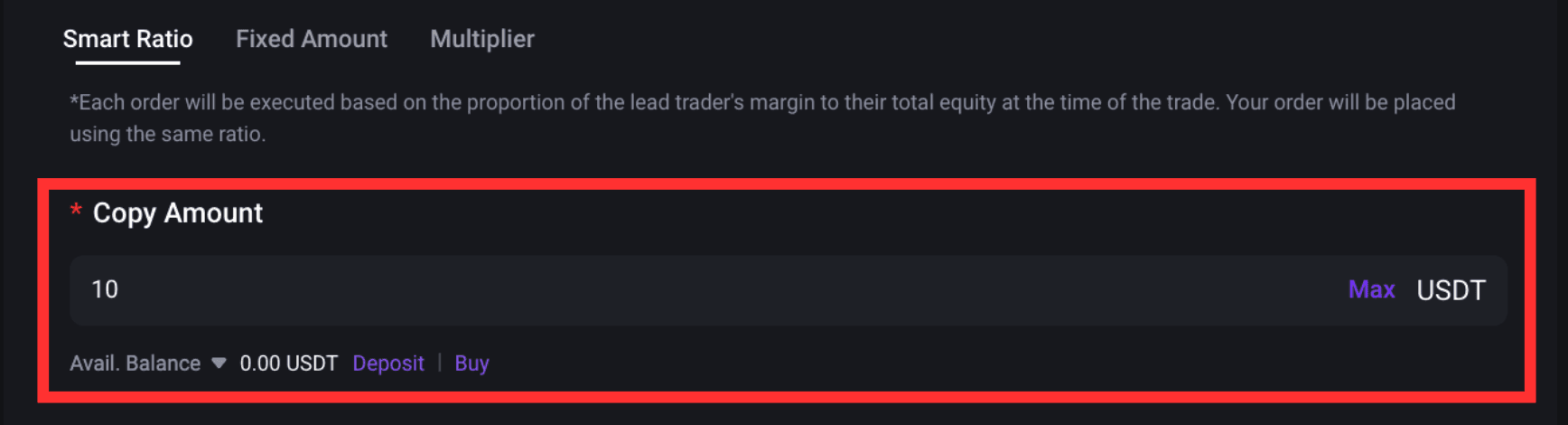Click the white underline beneath Smart Ratio
Screen dimensions: 1568x425
[x=127, y=62]
